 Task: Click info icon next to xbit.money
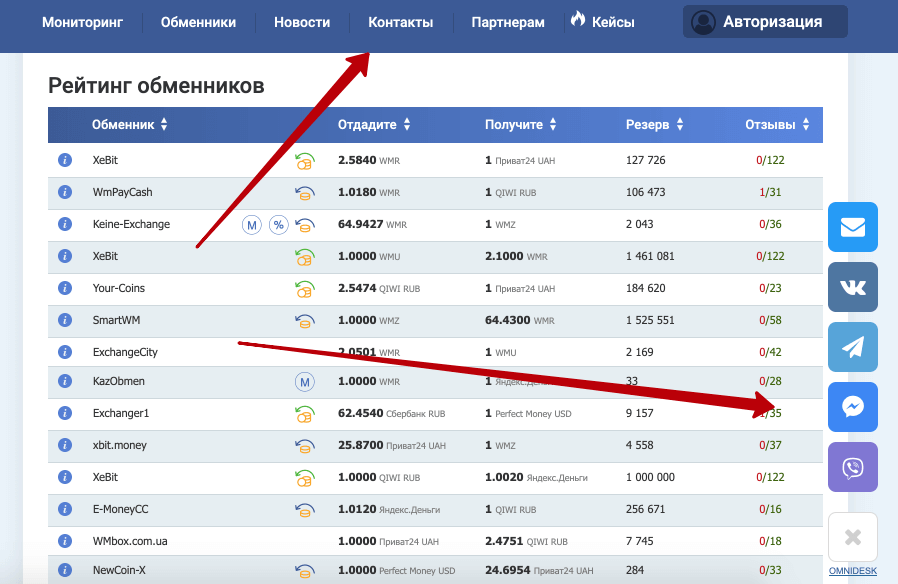[x=65, y=445]
